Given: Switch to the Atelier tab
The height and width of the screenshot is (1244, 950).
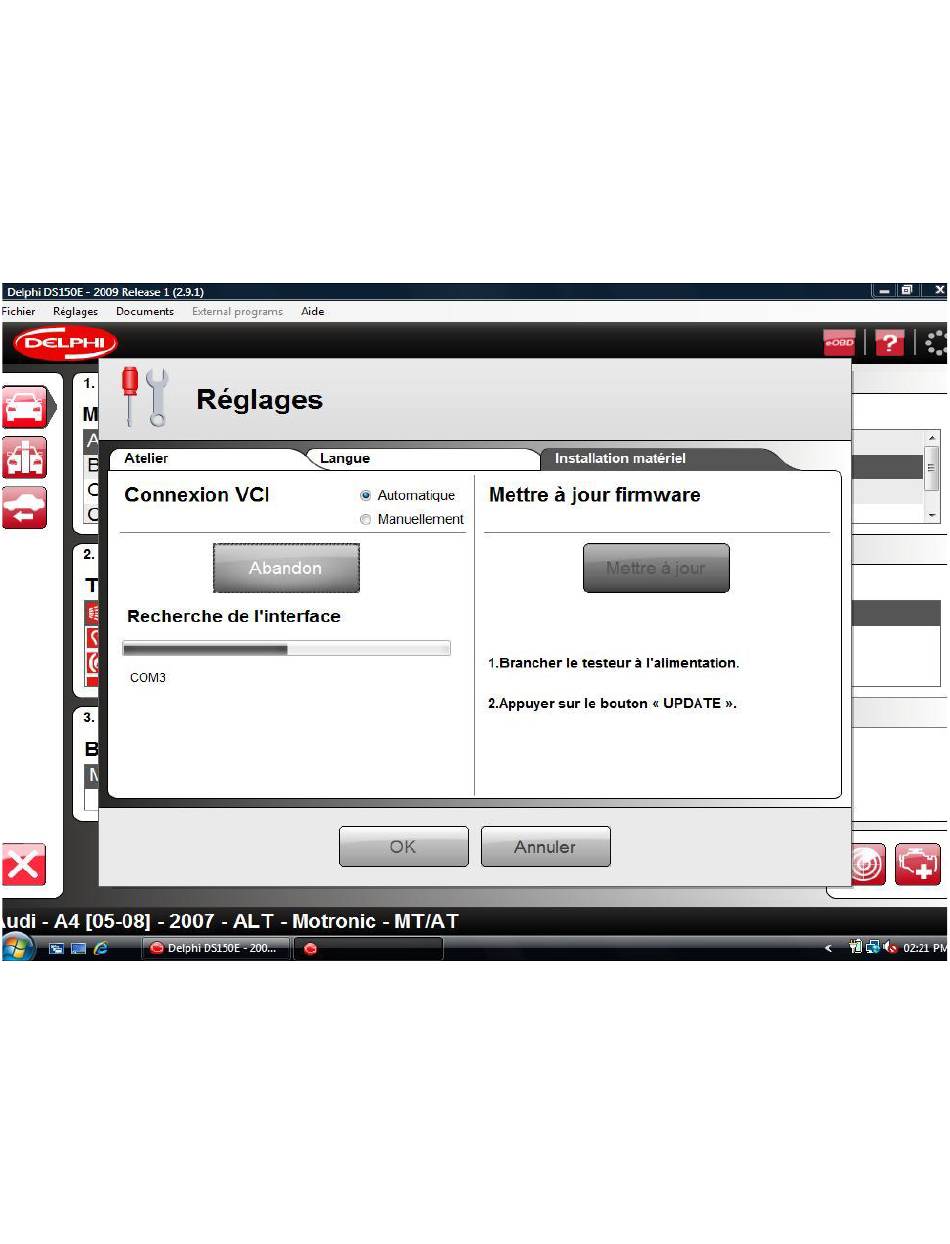Looking at the screenshot, I should tap(146, 458).
